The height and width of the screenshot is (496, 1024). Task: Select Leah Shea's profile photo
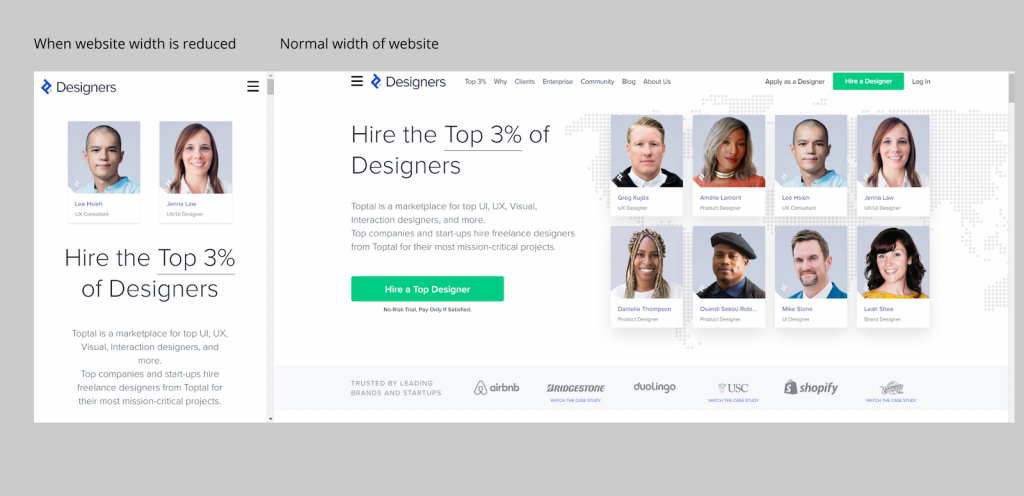(893, 262)
